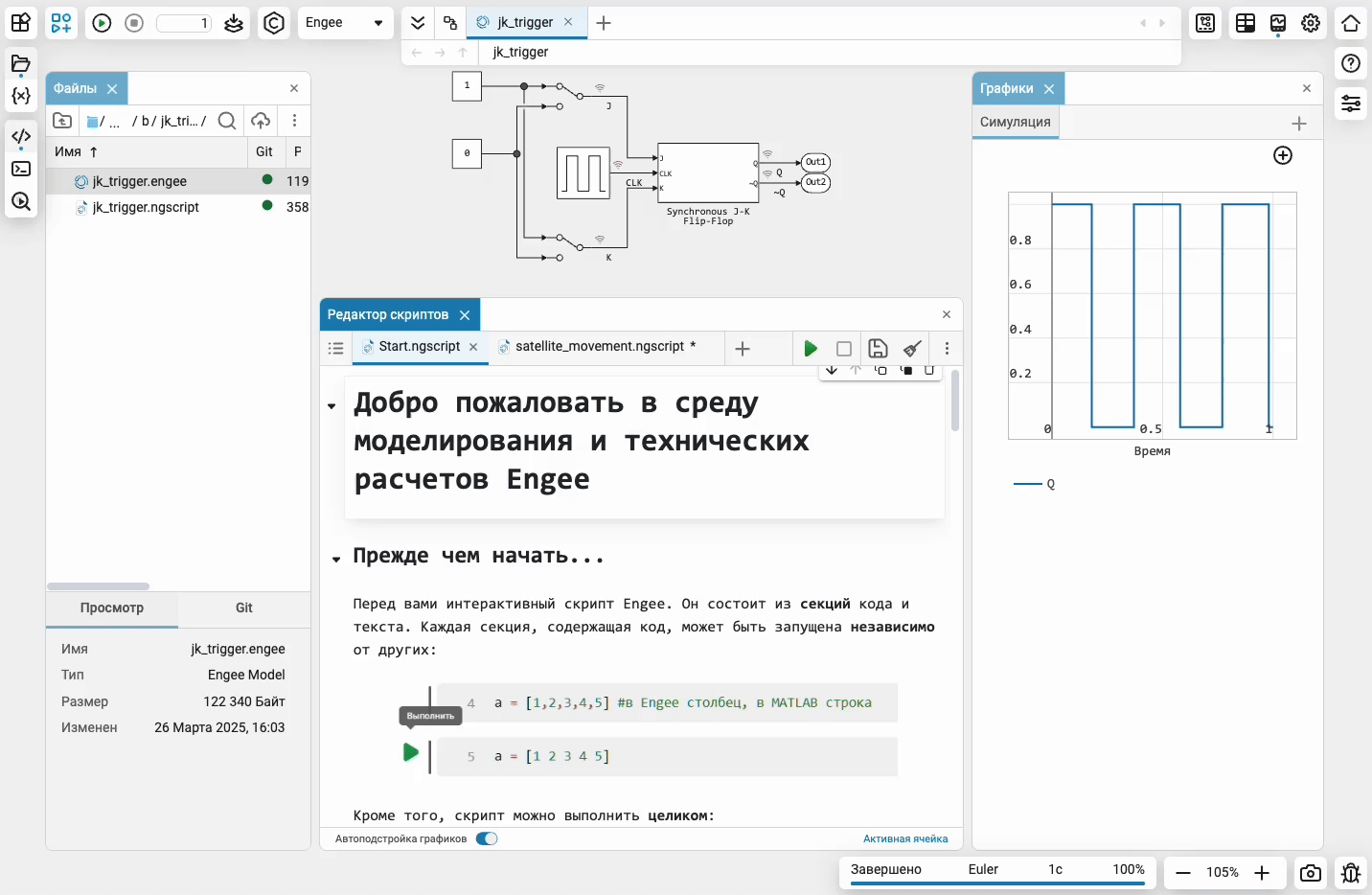Stop script execution in editor toolbar

click(844, 349)
